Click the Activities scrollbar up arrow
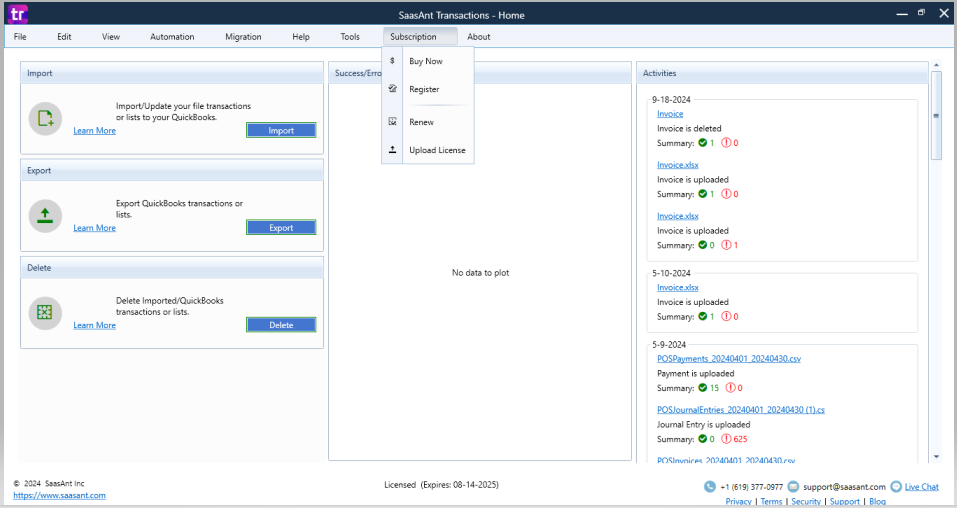Image resolution: width=957 pixels, height=508 pixels. click(936, 65)
